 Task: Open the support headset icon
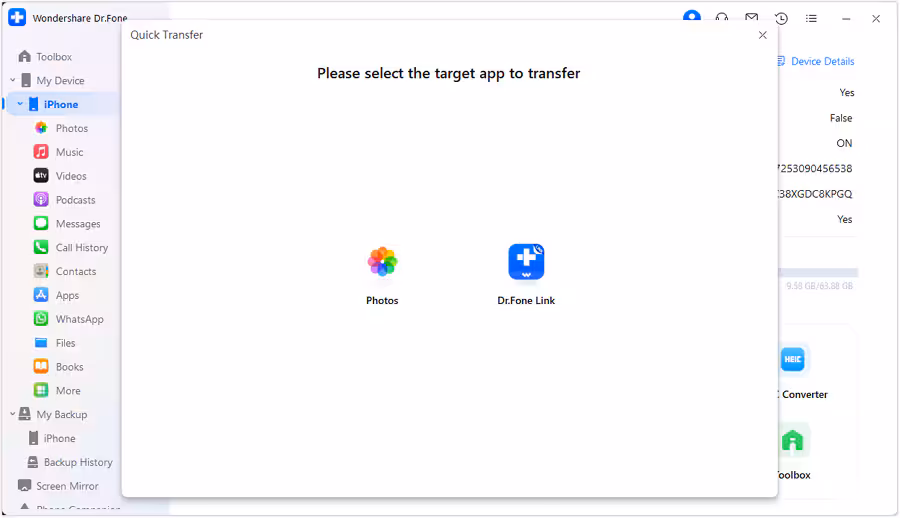tap(721, 18)
